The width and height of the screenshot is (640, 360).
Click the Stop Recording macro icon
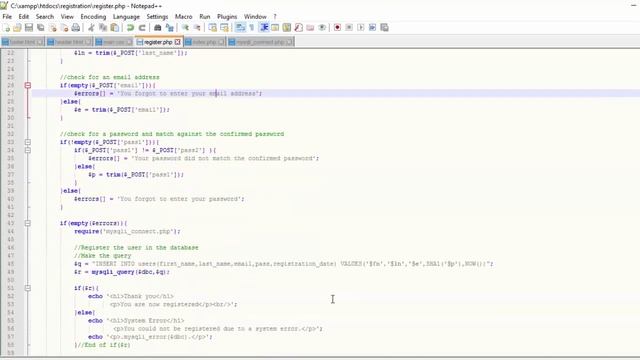point(349,28)
